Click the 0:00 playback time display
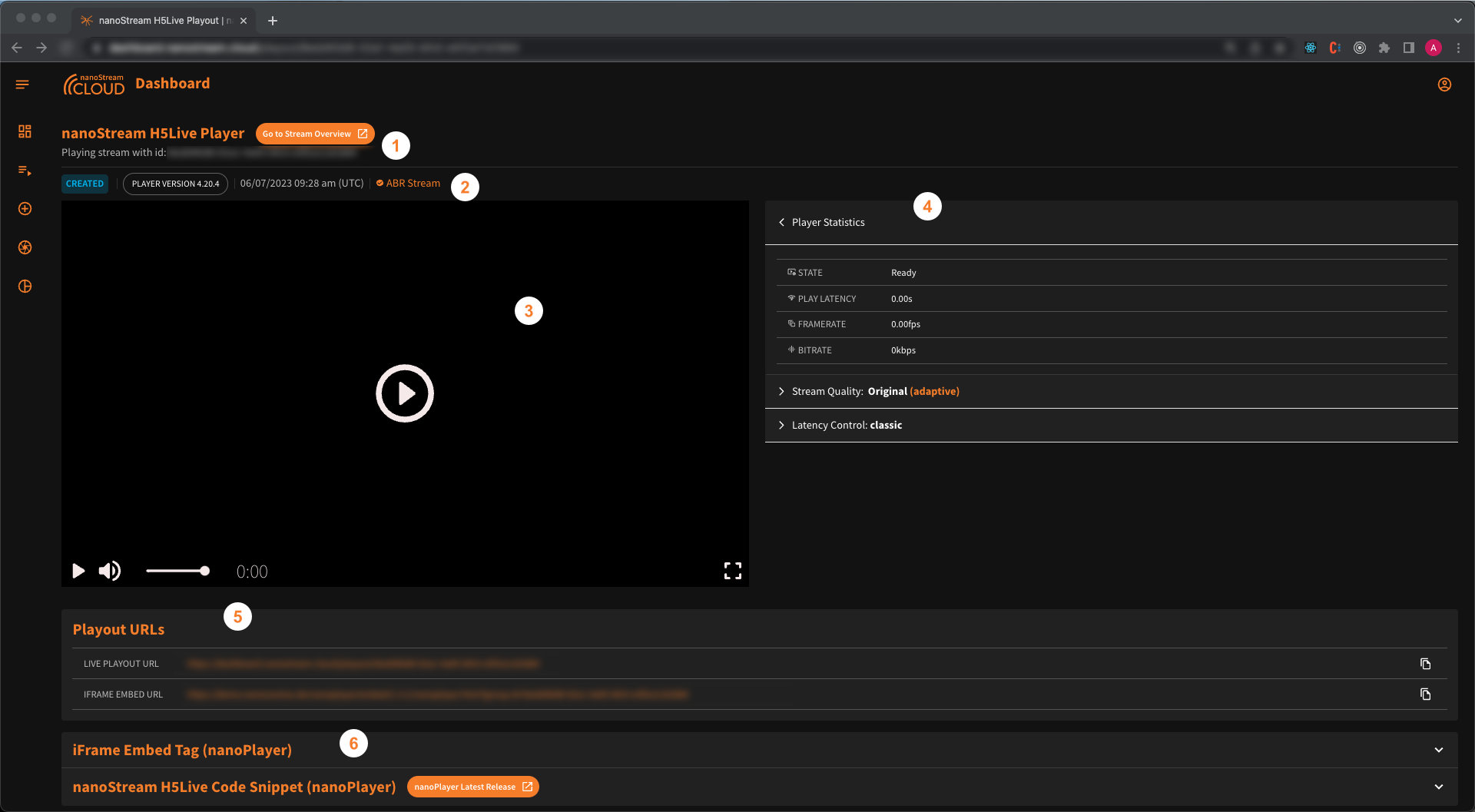The image size is (1475, 812). (x=252, y=572)
